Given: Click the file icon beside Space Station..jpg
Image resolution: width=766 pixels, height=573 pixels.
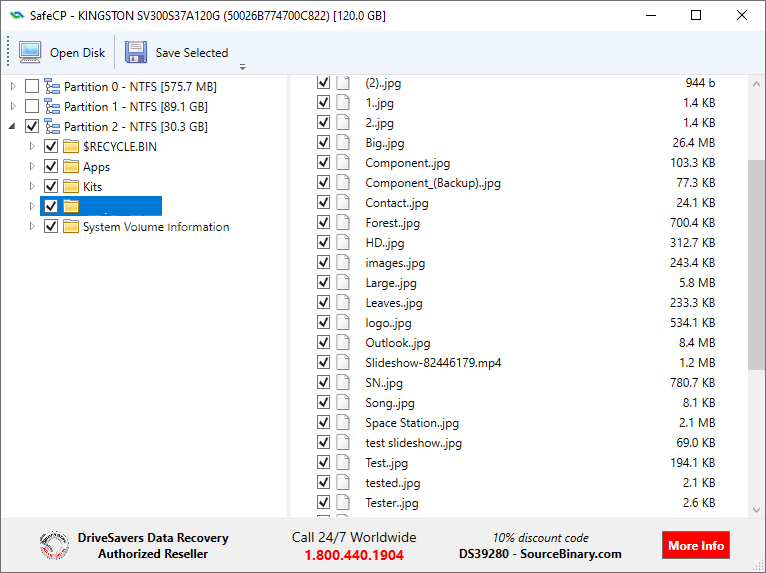Looking at the screenshot, I should pos(343,423).
